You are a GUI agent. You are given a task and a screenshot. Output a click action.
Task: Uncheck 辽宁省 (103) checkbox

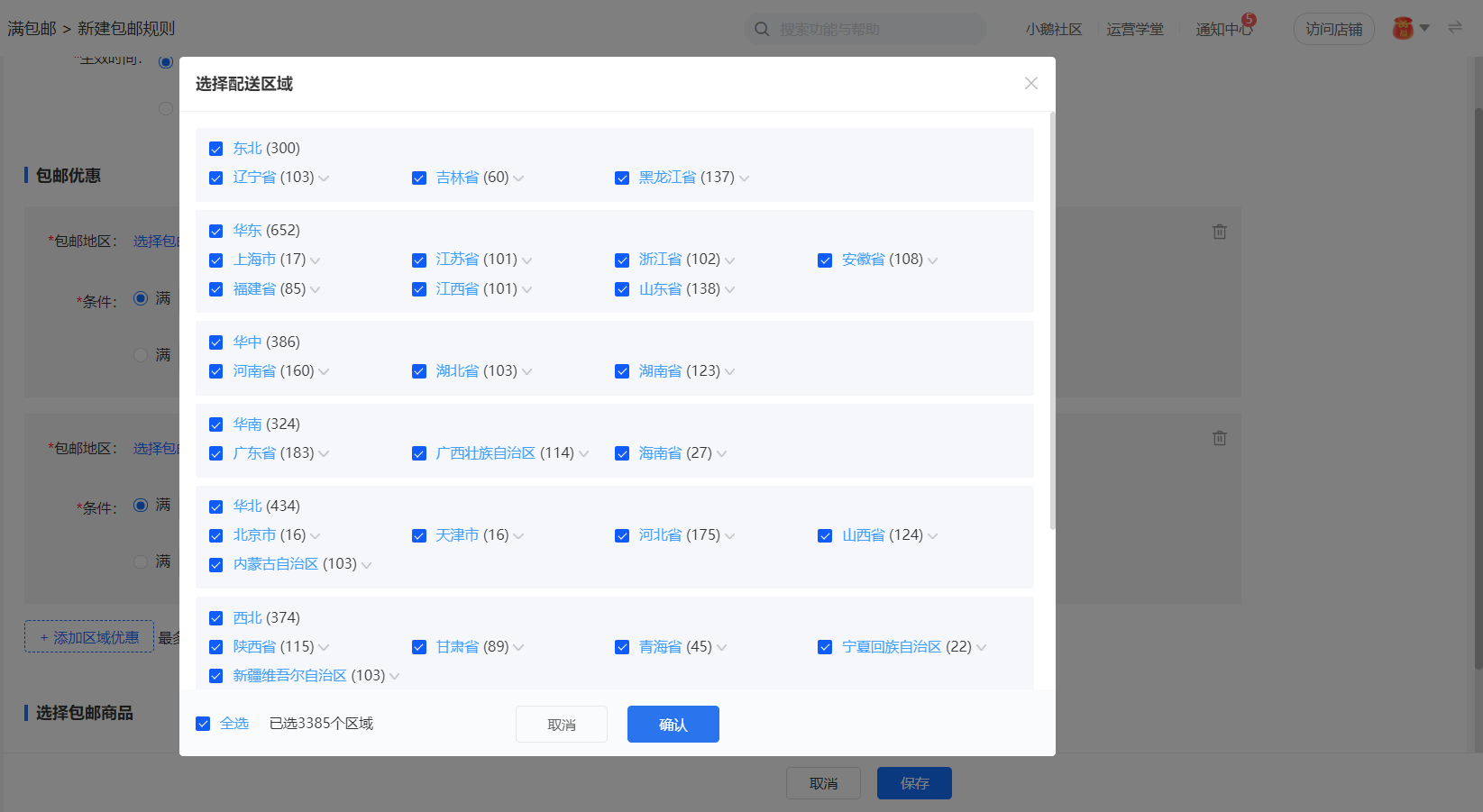click(x=216, y=178)
